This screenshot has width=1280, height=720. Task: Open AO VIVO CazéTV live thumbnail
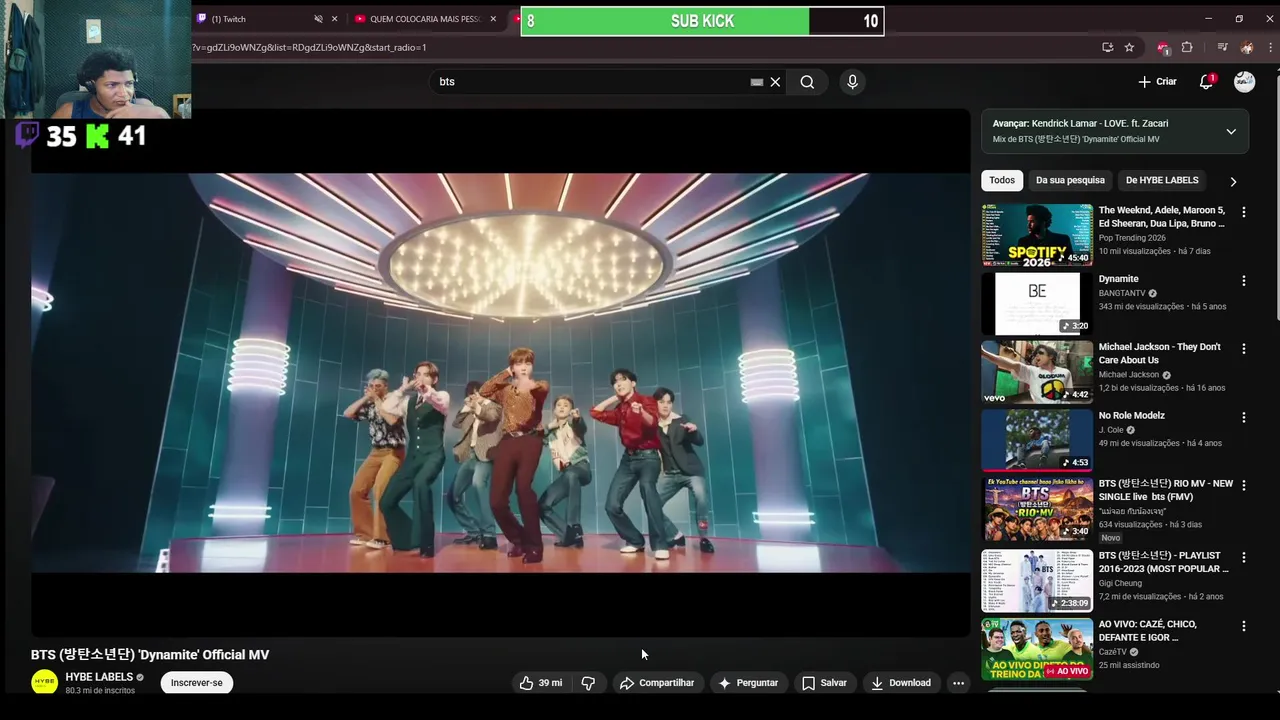pyautogui.click(x=1037, y=649)
